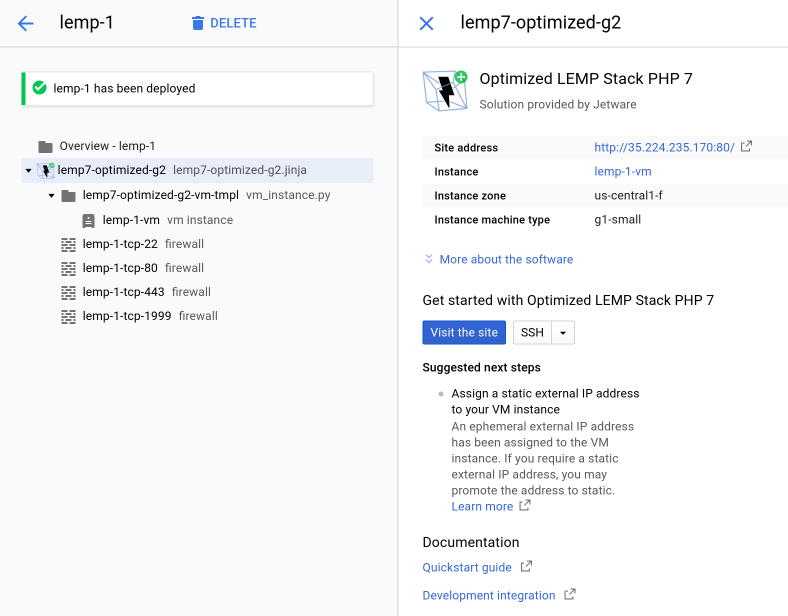Click the trash icon for Delete

(198, 23)
